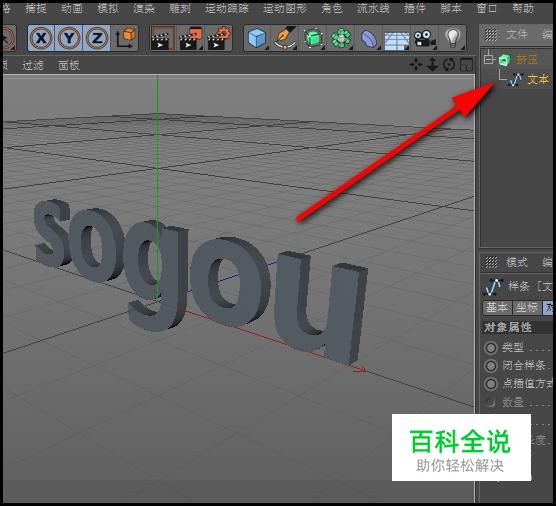Collapse the 挤压 extrude object tree
556x506 pixels.
[x=489, y=59]
